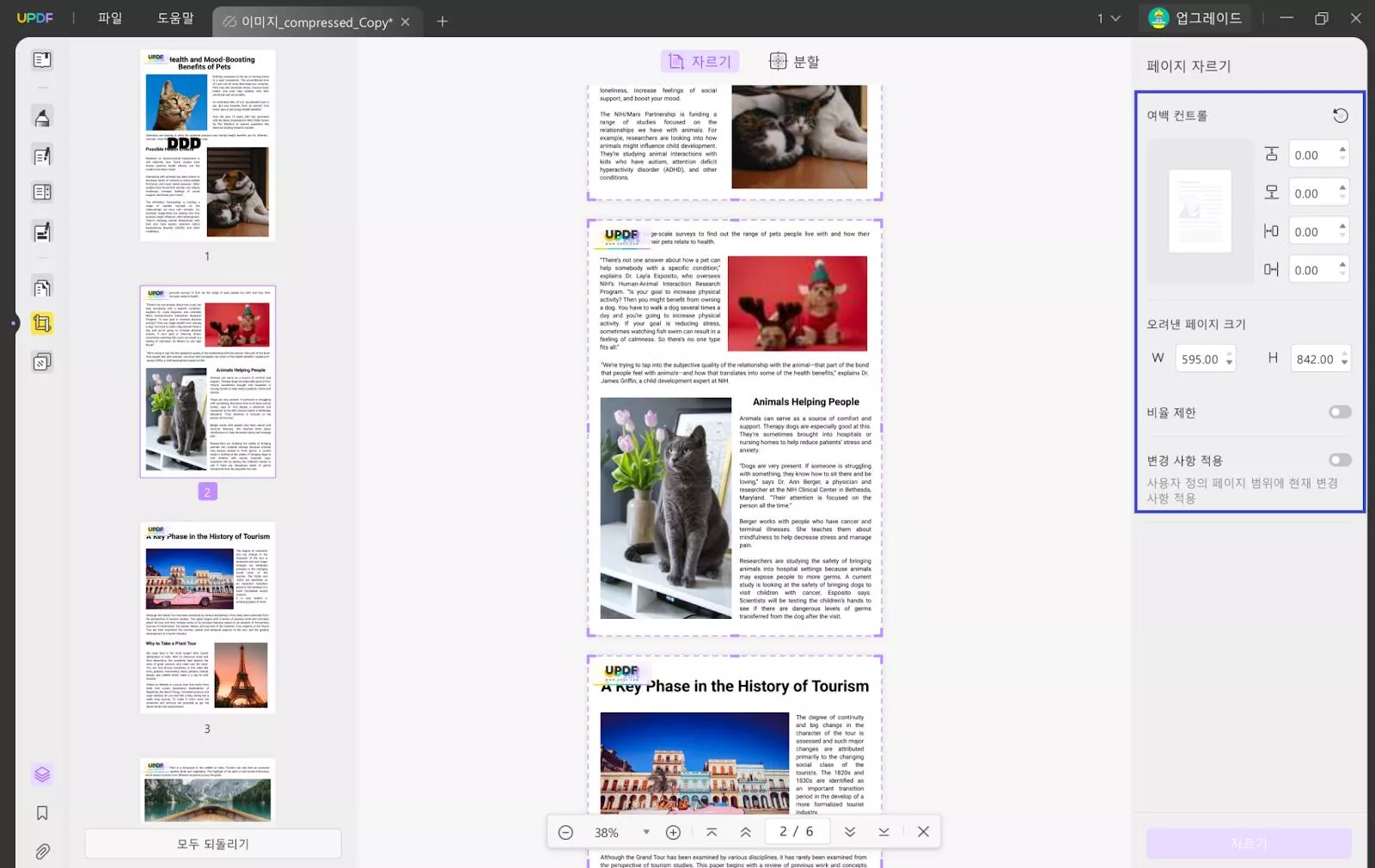Screen dimensions: 1375x868
Task: Click the top margin icon
Action: (1272, 155)
